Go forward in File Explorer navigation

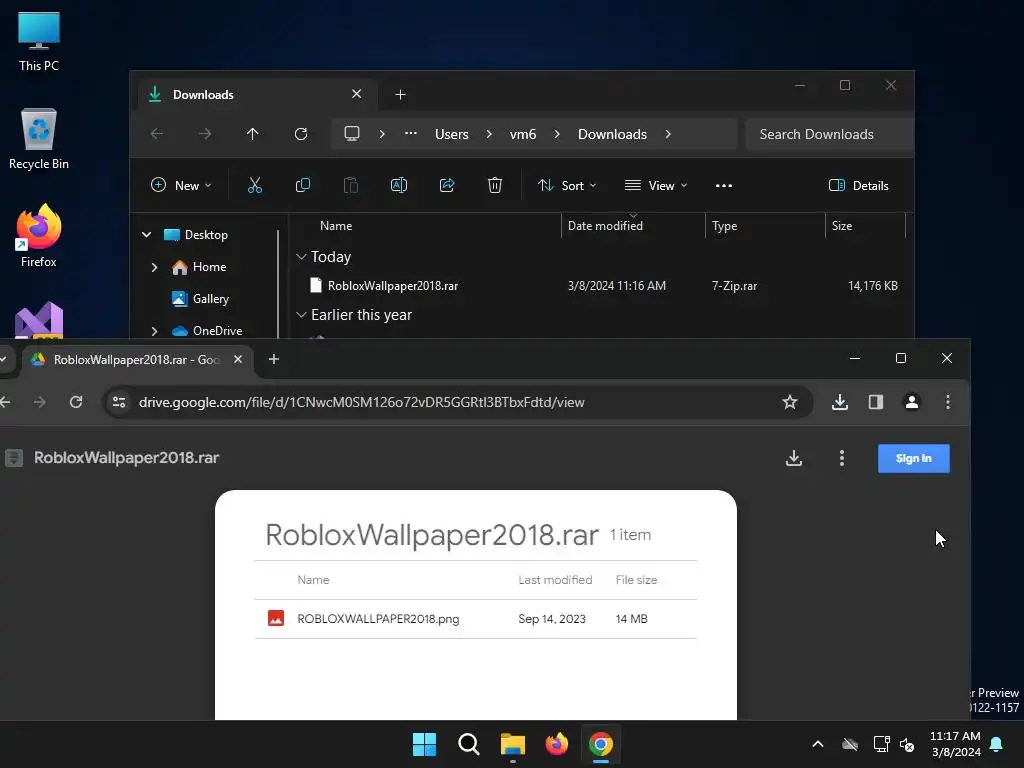point(204,134)
